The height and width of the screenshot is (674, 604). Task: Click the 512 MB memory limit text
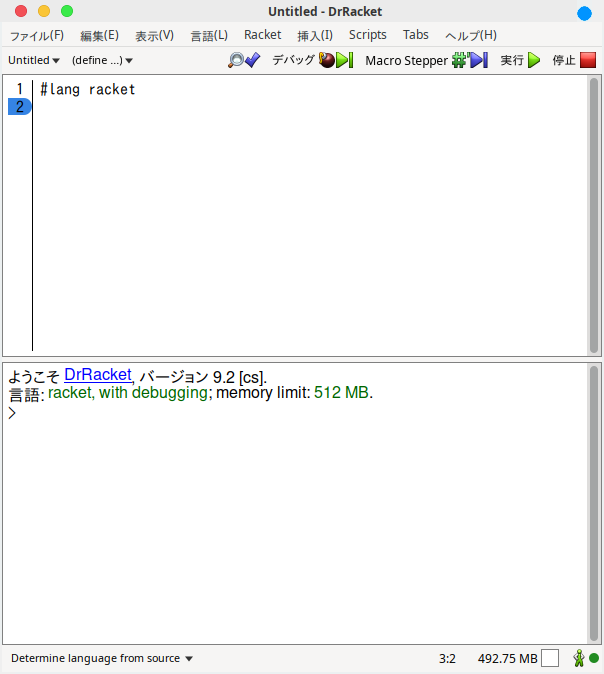(x=341, y=392)
